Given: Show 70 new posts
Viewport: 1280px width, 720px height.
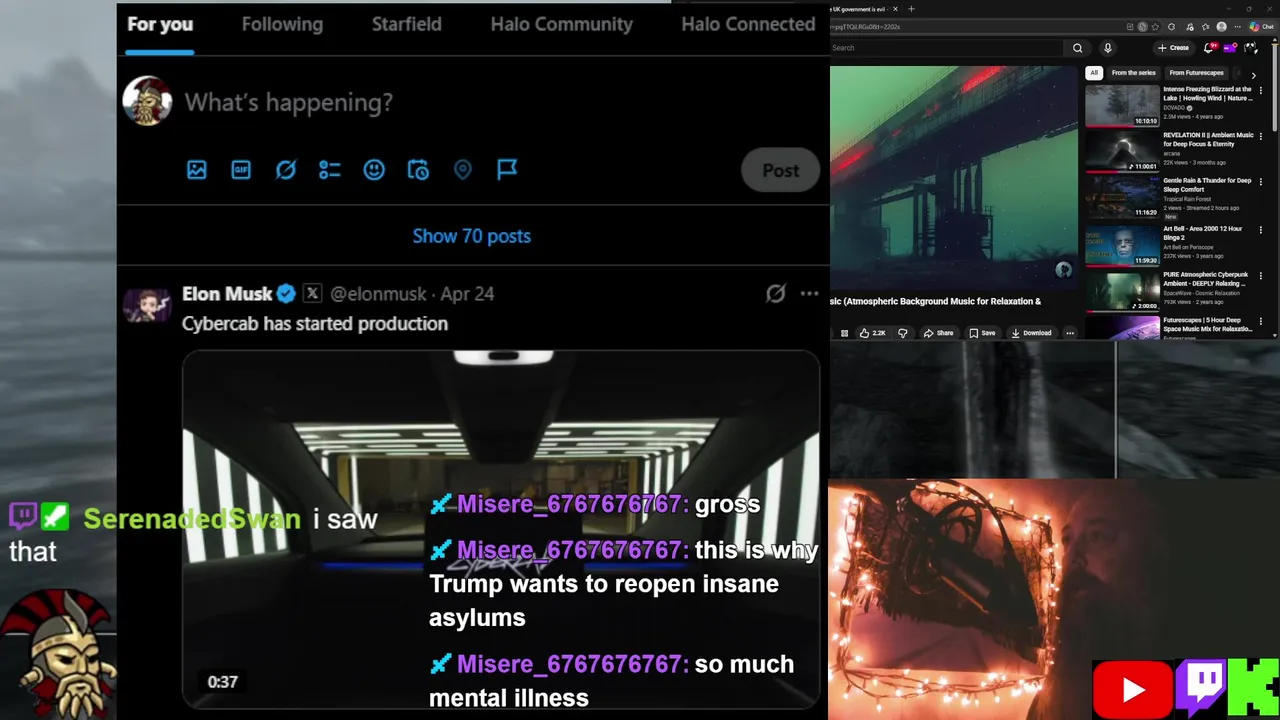Looking at the screenshot, I should tap(472, 236).
